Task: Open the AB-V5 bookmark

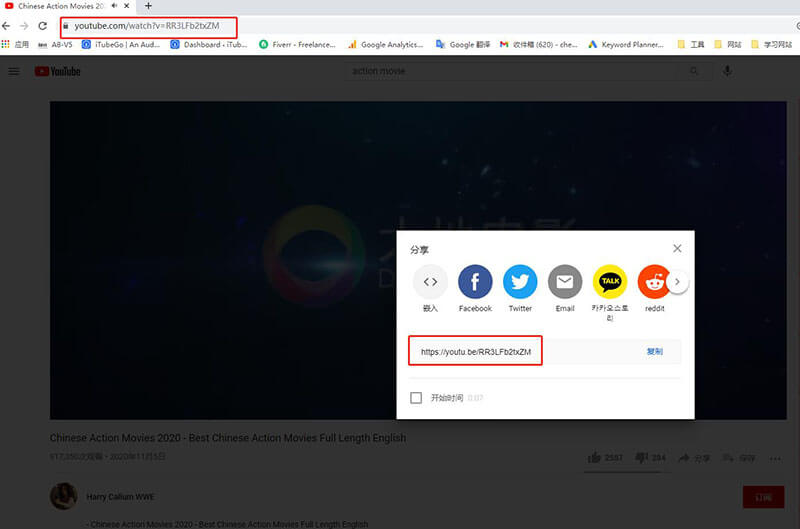Action: point(55,44)
